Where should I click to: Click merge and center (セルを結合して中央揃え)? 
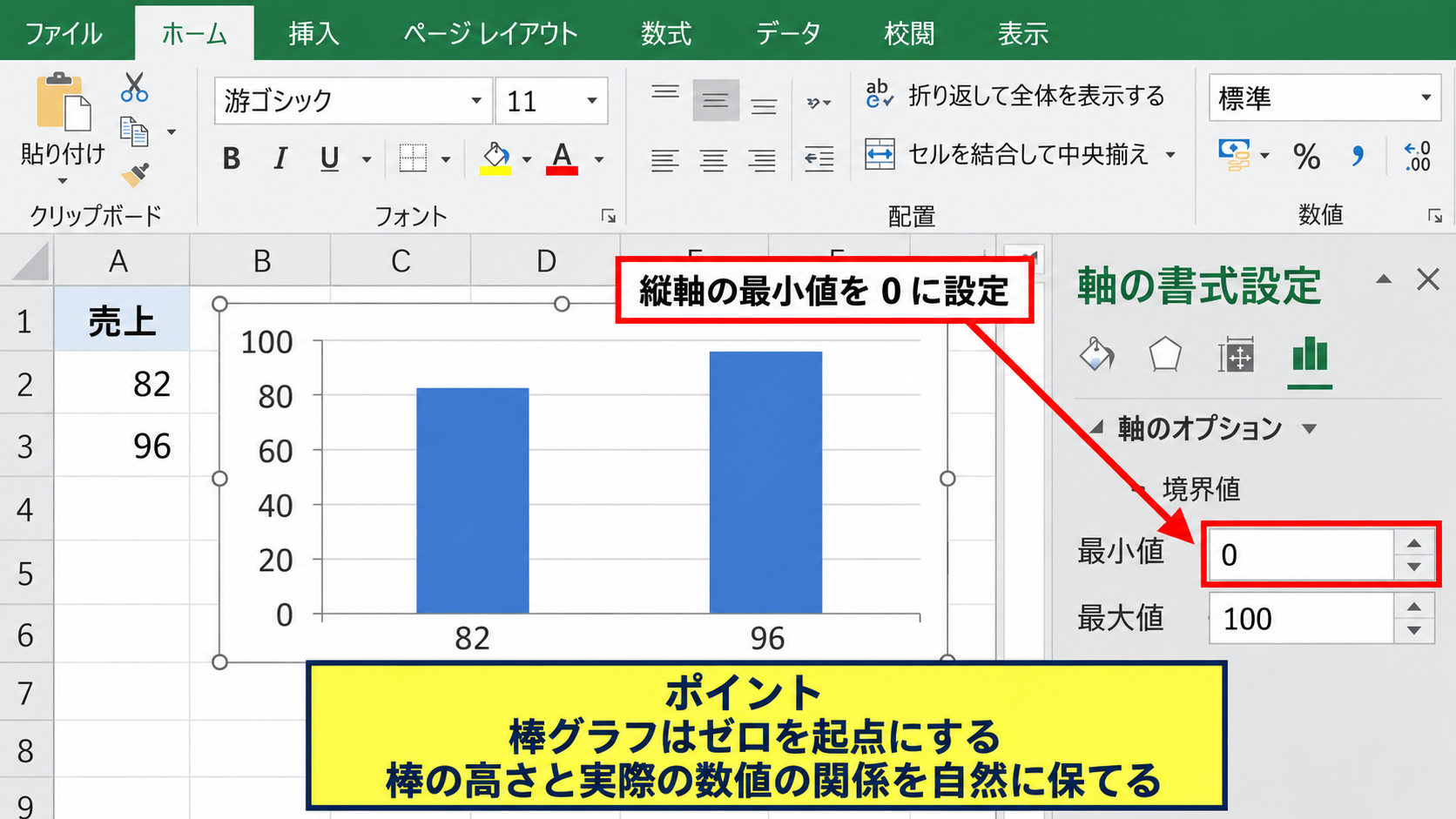[x=1006, y=154]
